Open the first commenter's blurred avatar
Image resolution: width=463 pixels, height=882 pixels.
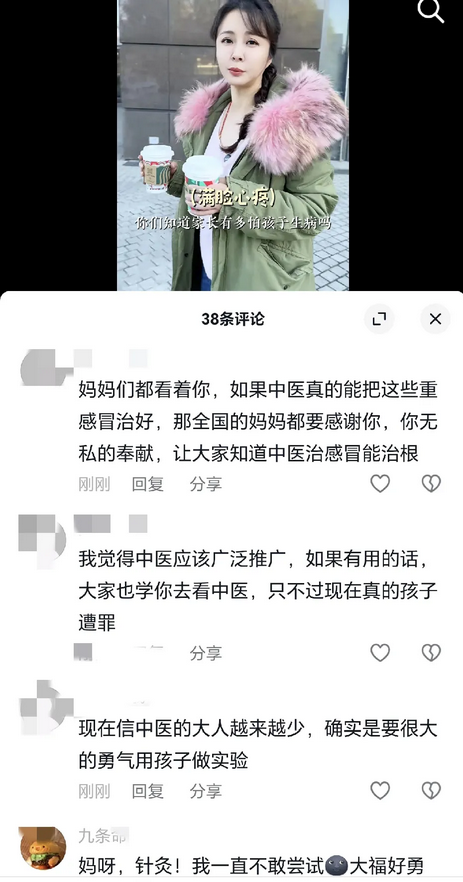coord(43,367)
